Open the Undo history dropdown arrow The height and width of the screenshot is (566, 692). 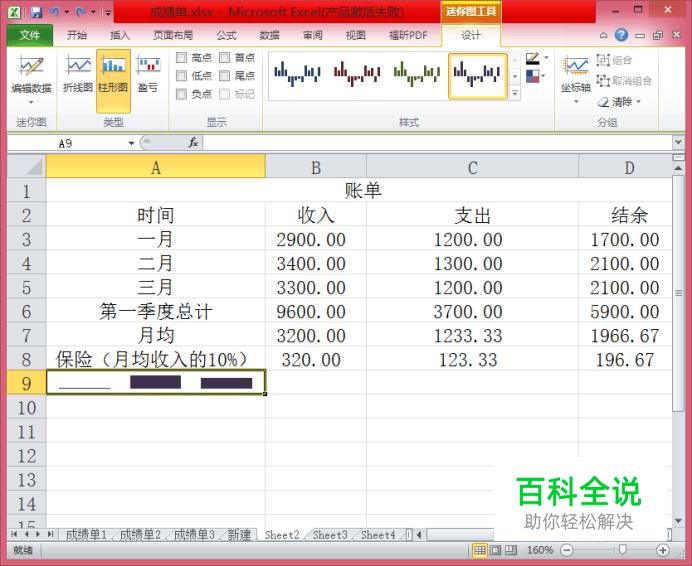pyautogui.click(x=67, y=11)
